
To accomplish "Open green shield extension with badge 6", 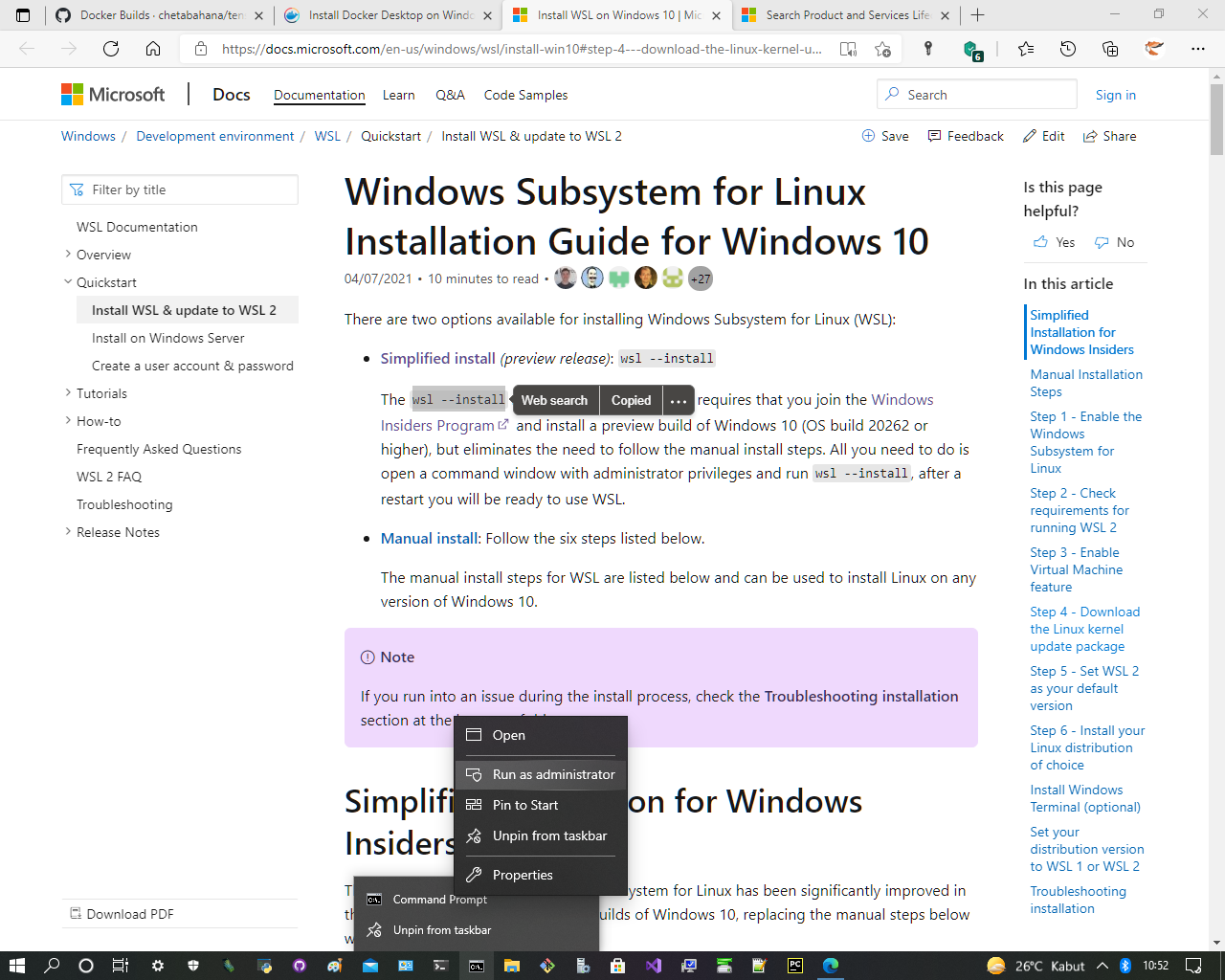I will tap(971, 51).
